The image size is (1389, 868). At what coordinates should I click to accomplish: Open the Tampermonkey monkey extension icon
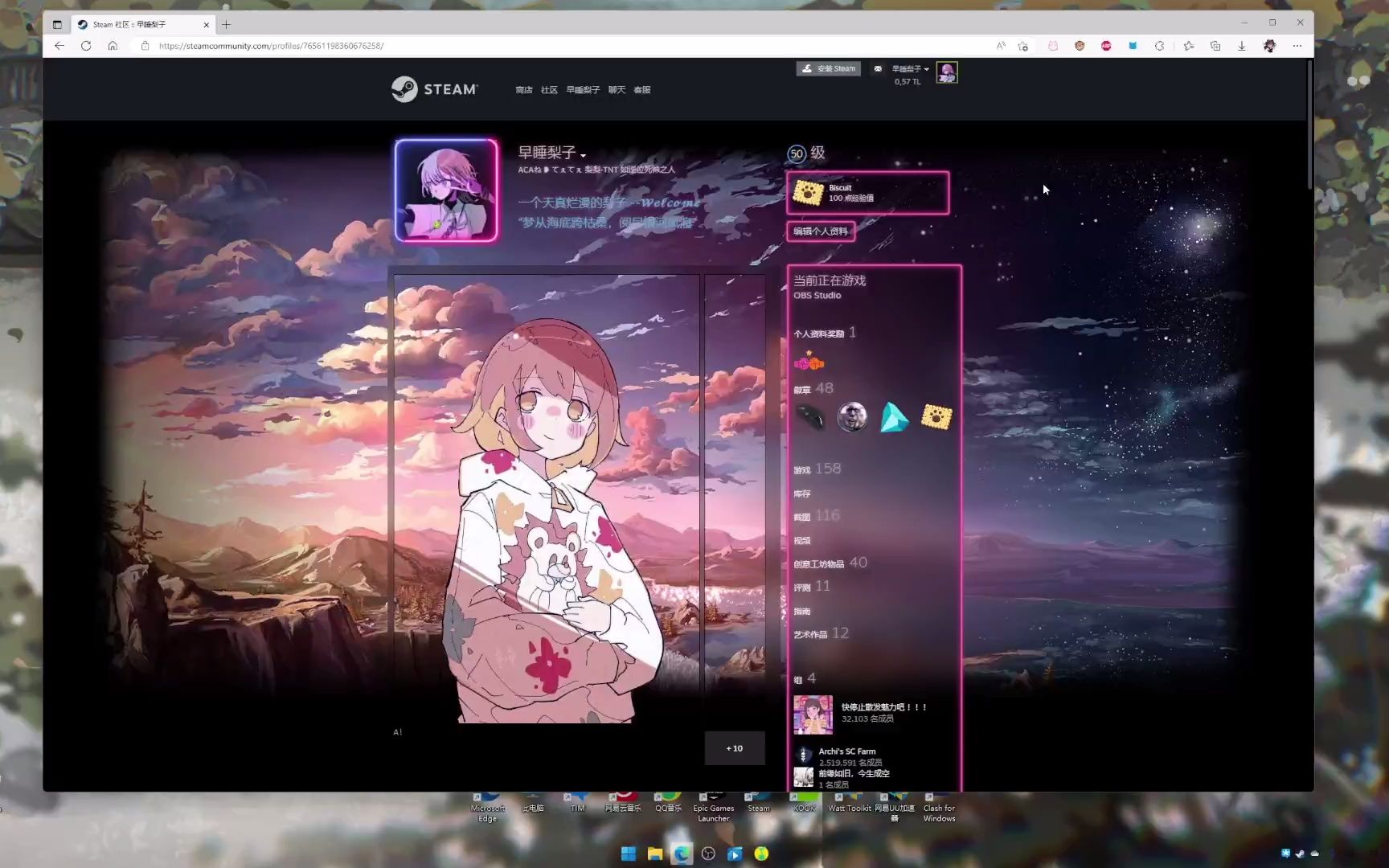point(1080,46)
